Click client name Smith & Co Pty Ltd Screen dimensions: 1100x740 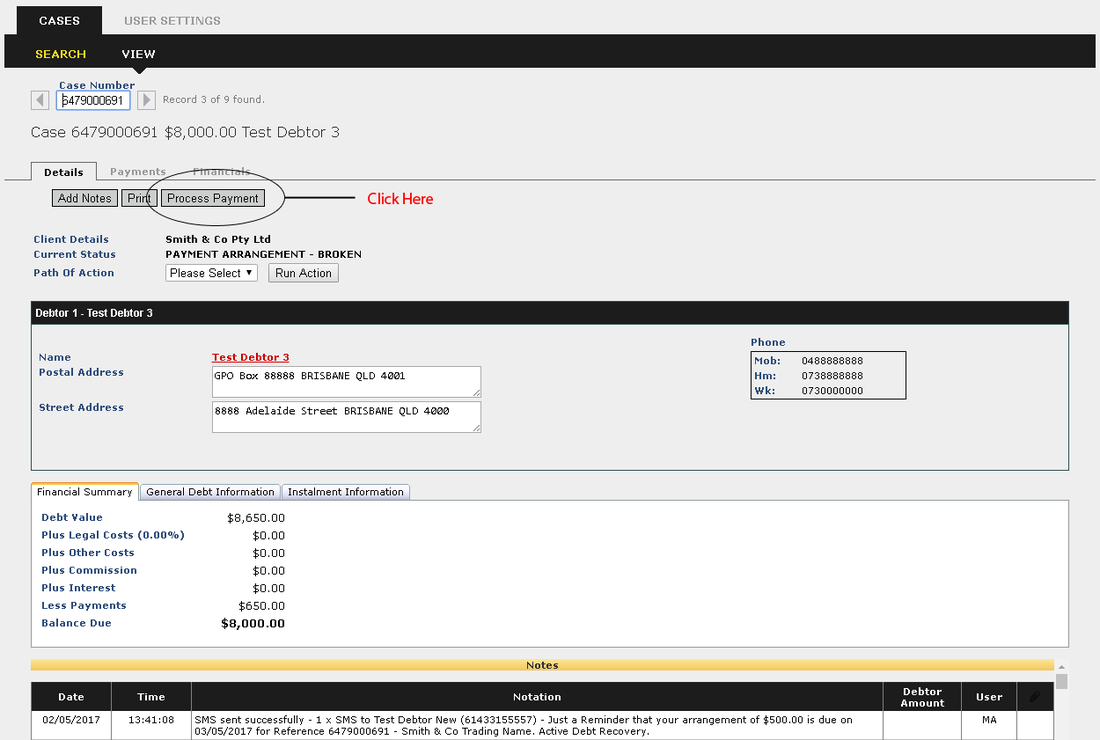218,239
